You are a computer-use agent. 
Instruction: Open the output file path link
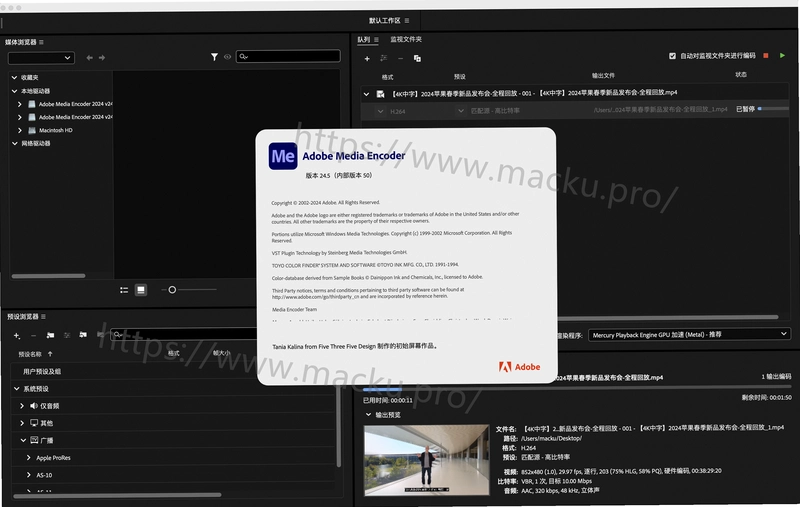pyautogui.click(x=660, y=110)
